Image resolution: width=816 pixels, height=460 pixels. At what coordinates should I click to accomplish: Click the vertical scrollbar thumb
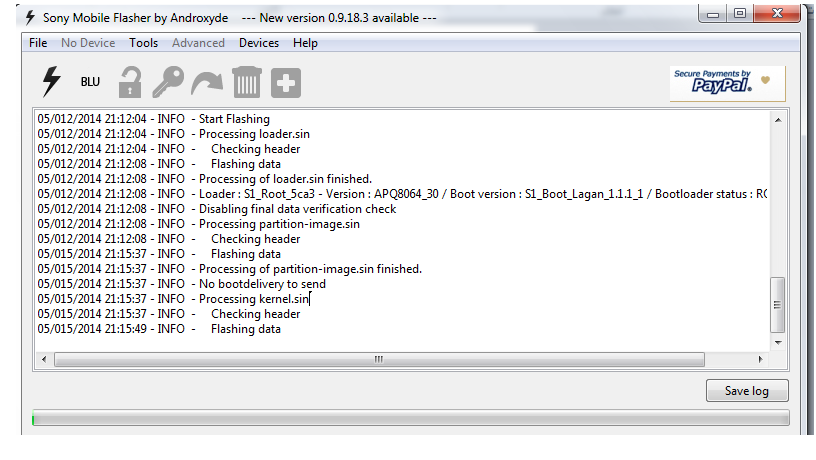point(777,305)
